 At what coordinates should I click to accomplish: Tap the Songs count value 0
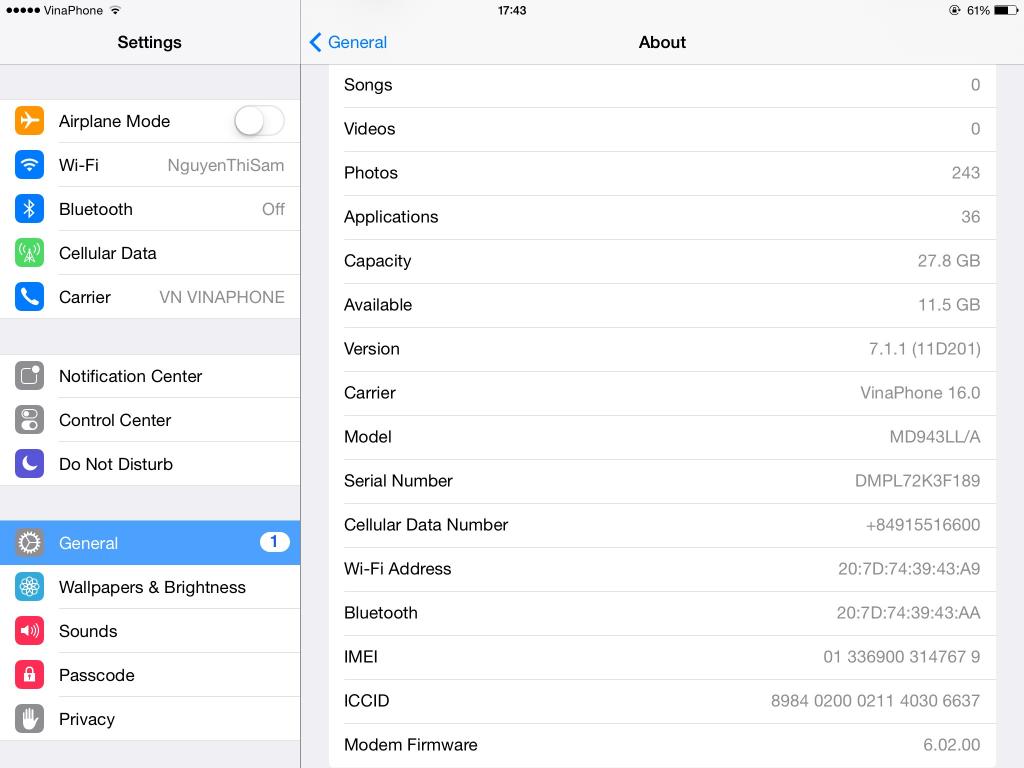(x=975, y=85)
